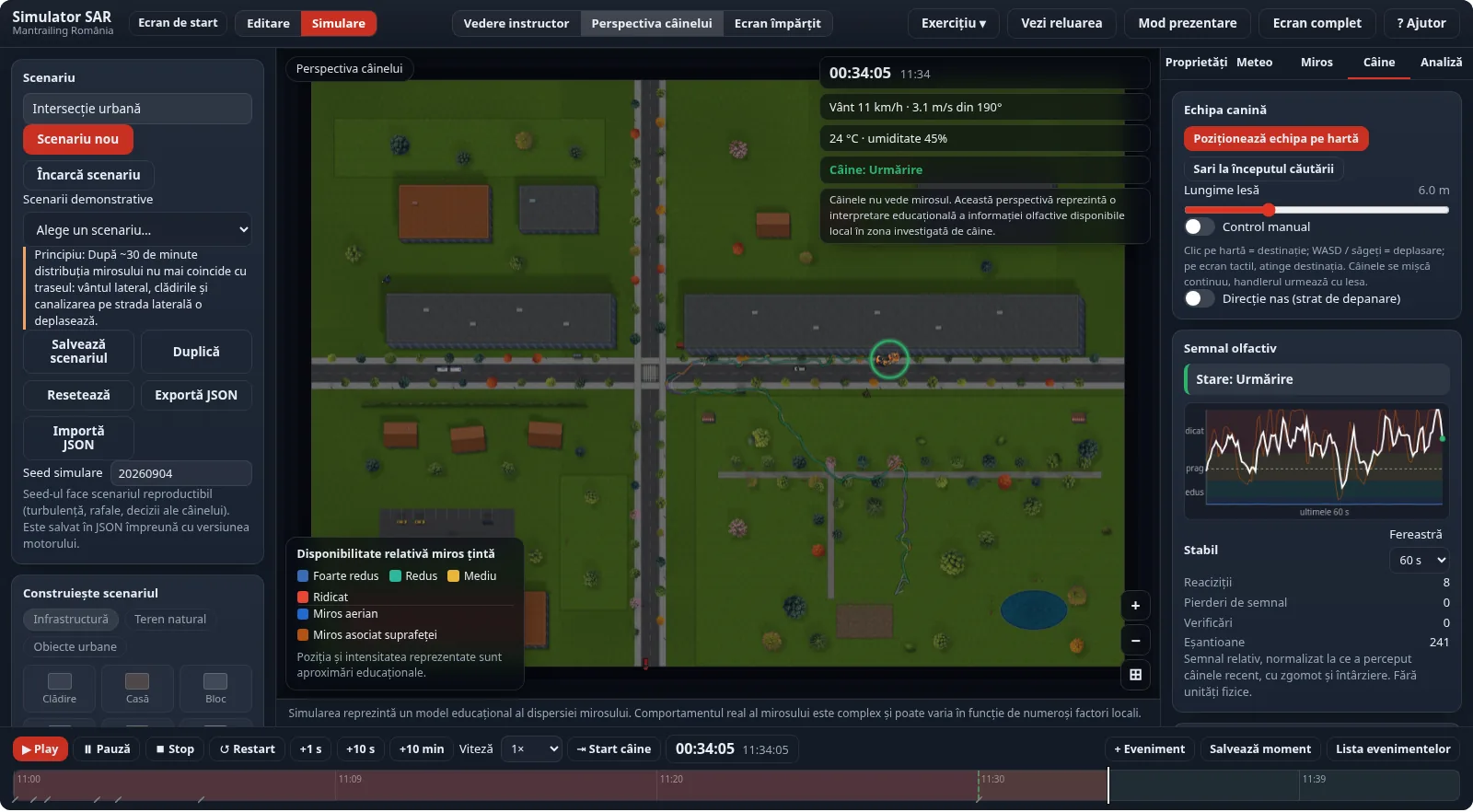Open the Ajutor help menu
1473x812 pixels.
1421,23
